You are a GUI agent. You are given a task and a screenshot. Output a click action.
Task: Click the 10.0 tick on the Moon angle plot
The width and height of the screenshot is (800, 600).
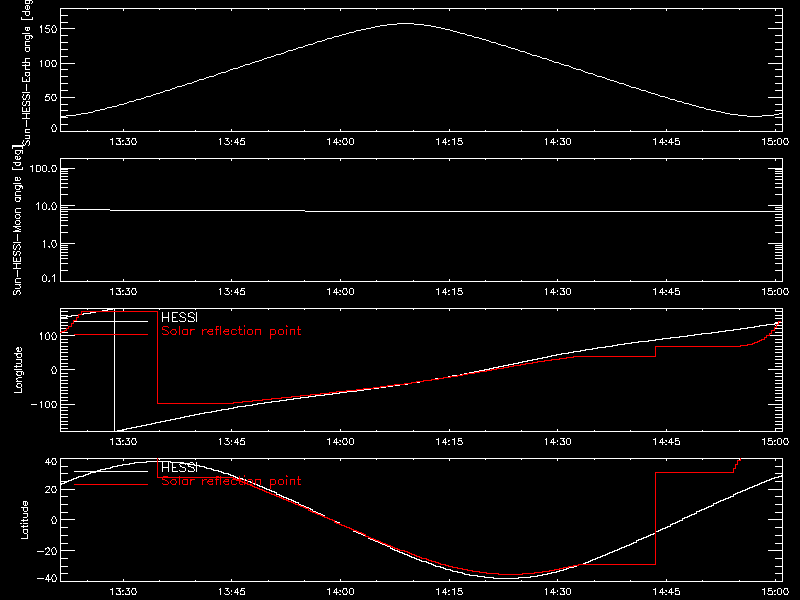point(46,206)
